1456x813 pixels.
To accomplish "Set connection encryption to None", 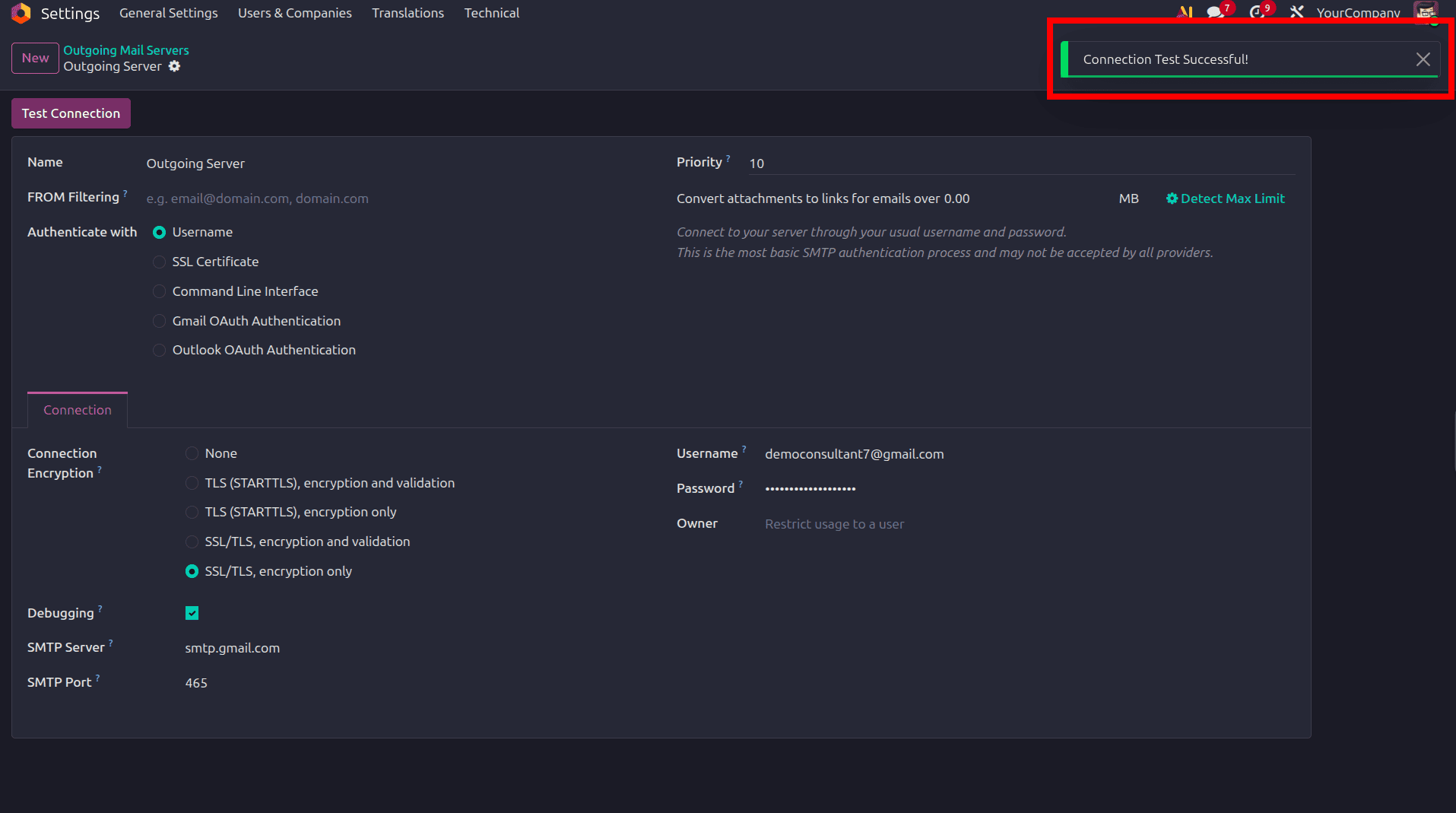I will 192,453.
